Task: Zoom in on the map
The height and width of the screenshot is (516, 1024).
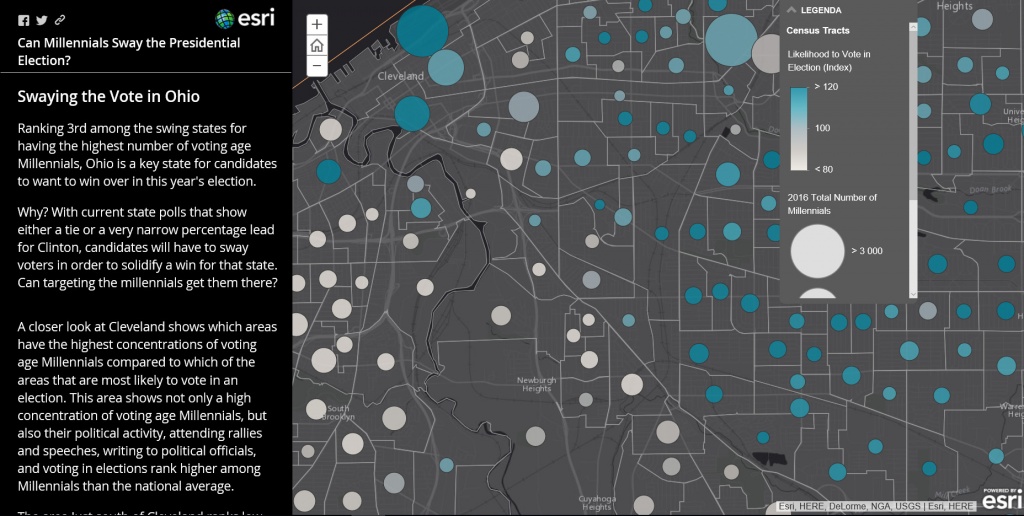Action: pyautogui.click(x=317, y=25)
